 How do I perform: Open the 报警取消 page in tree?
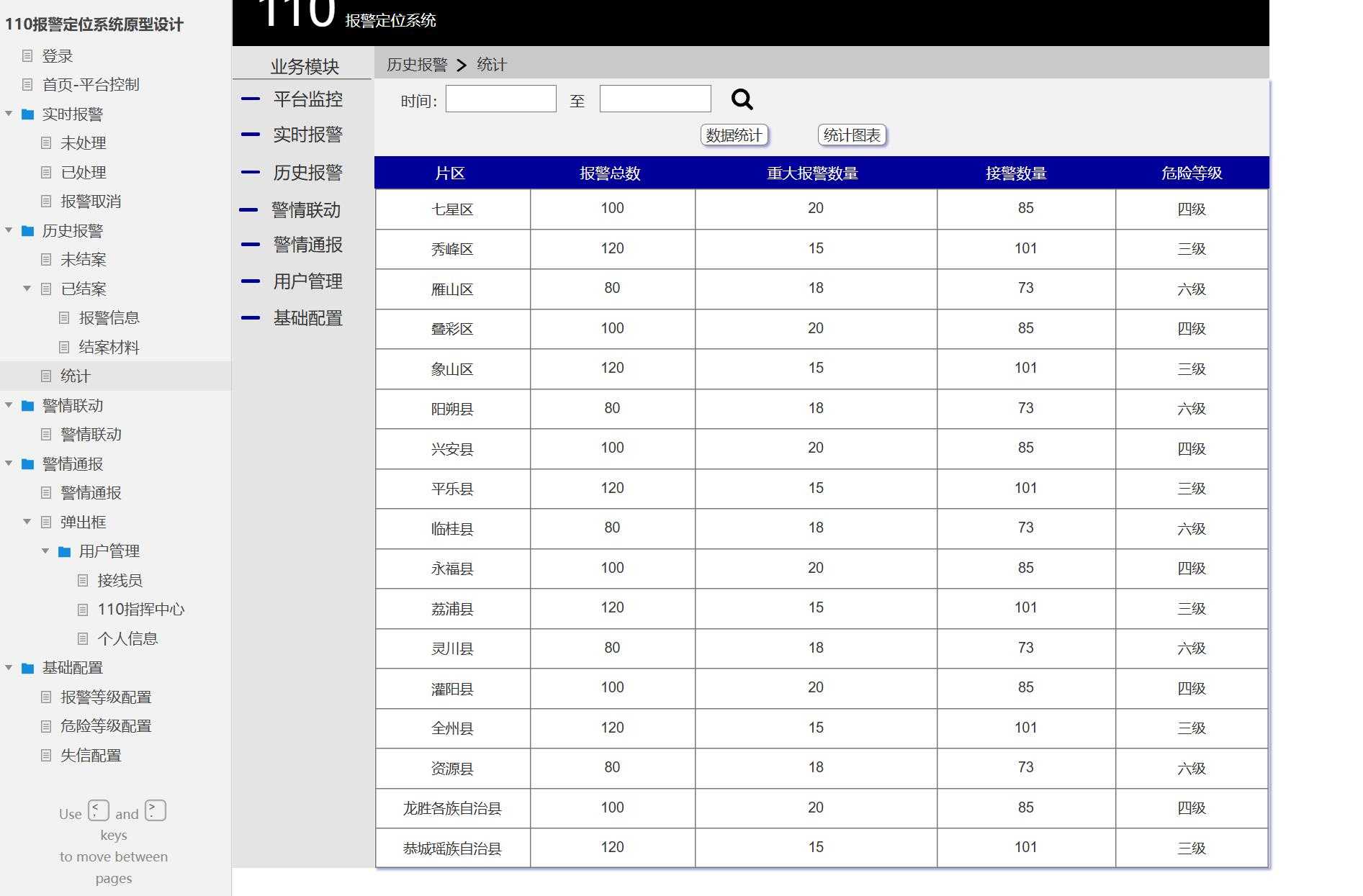91,202
